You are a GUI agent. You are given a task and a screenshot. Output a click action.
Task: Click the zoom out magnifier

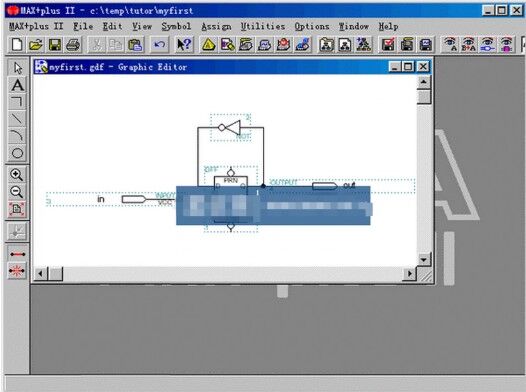(17, 192)
